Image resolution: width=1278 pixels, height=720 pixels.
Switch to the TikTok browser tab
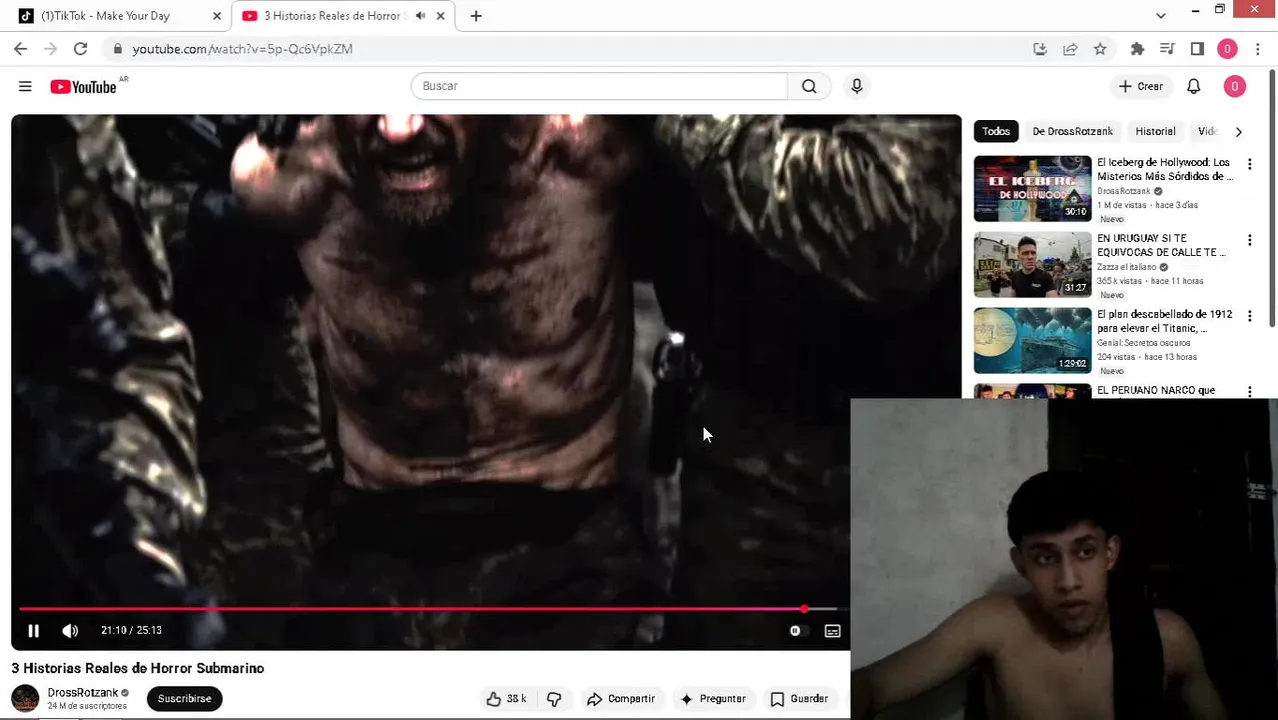[x=118, y=16]
